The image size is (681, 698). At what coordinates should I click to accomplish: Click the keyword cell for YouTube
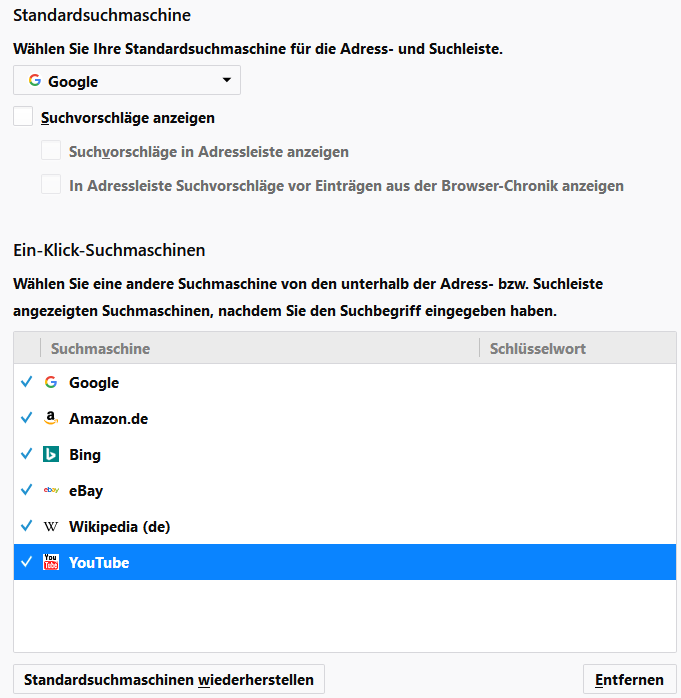point(577,563)
